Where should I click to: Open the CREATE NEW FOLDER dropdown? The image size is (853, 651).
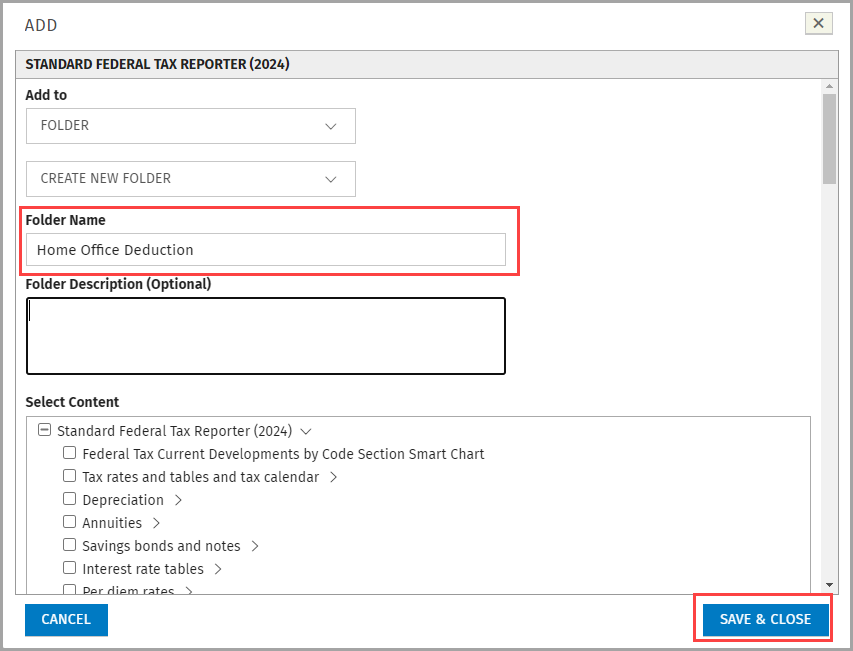coord(190,178)
